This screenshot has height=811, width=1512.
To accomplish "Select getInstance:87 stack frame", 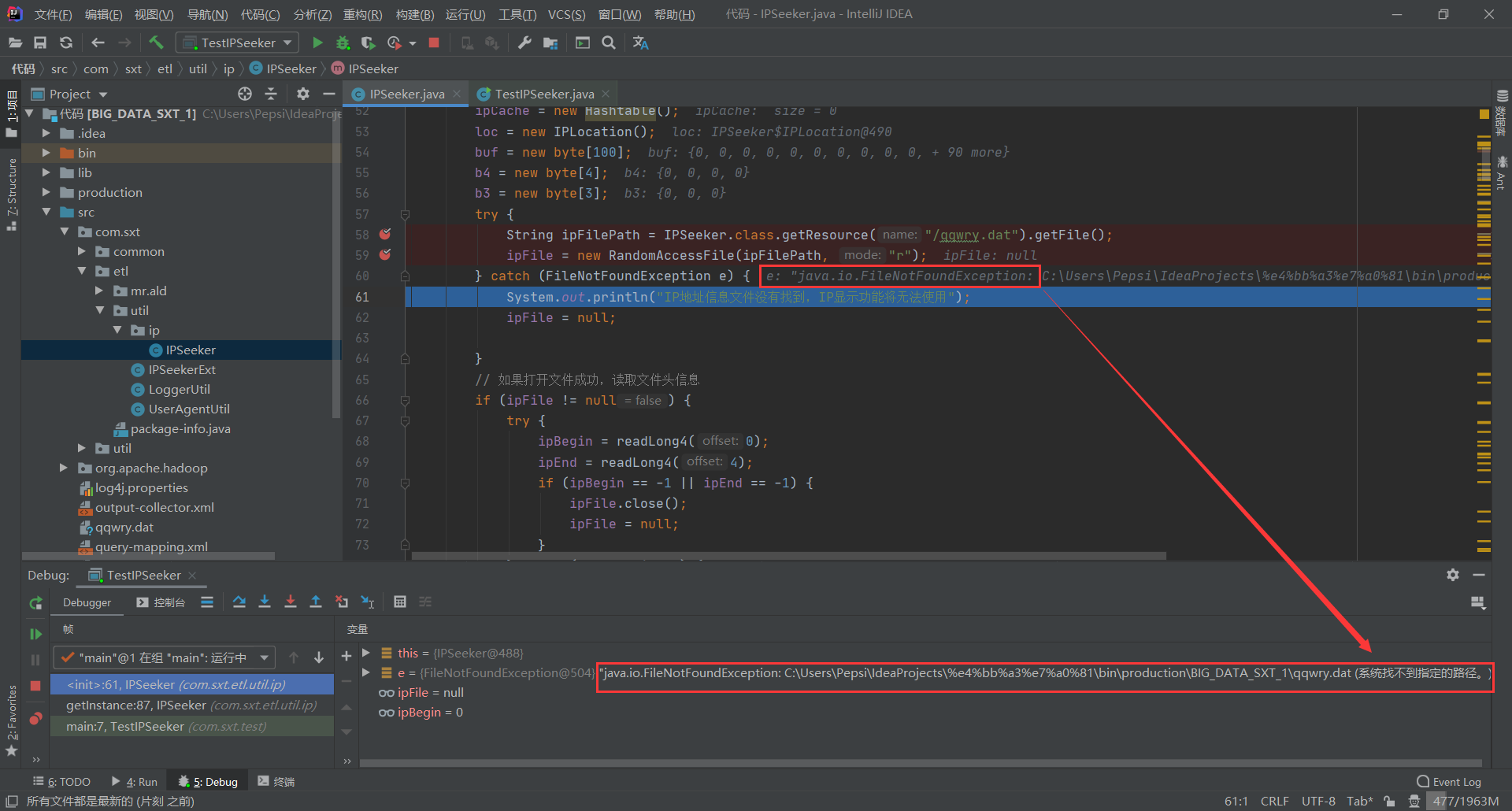I will click(192, 705).
